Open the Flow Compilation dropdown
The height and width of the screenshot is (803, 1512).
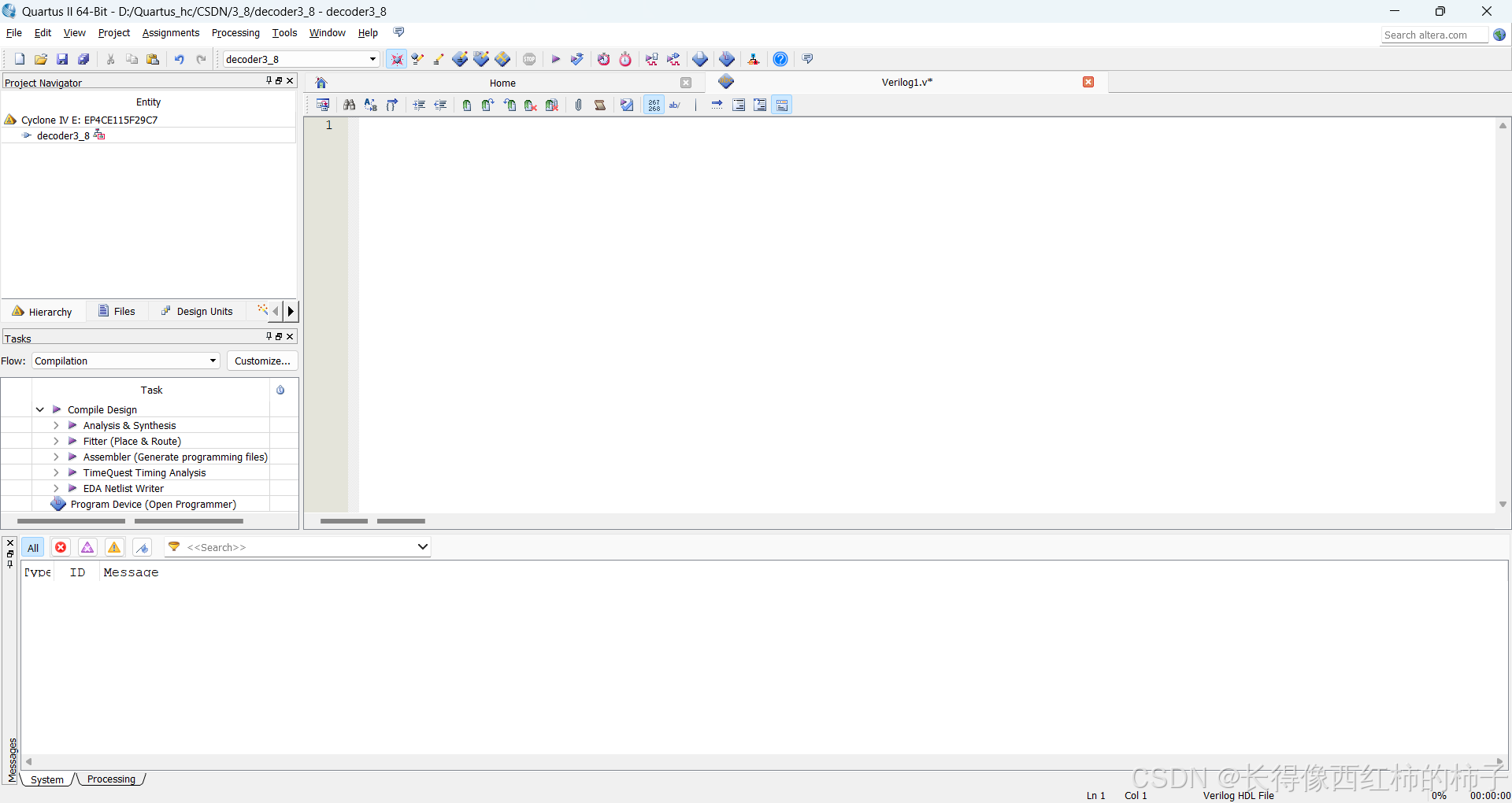(213, 361)
